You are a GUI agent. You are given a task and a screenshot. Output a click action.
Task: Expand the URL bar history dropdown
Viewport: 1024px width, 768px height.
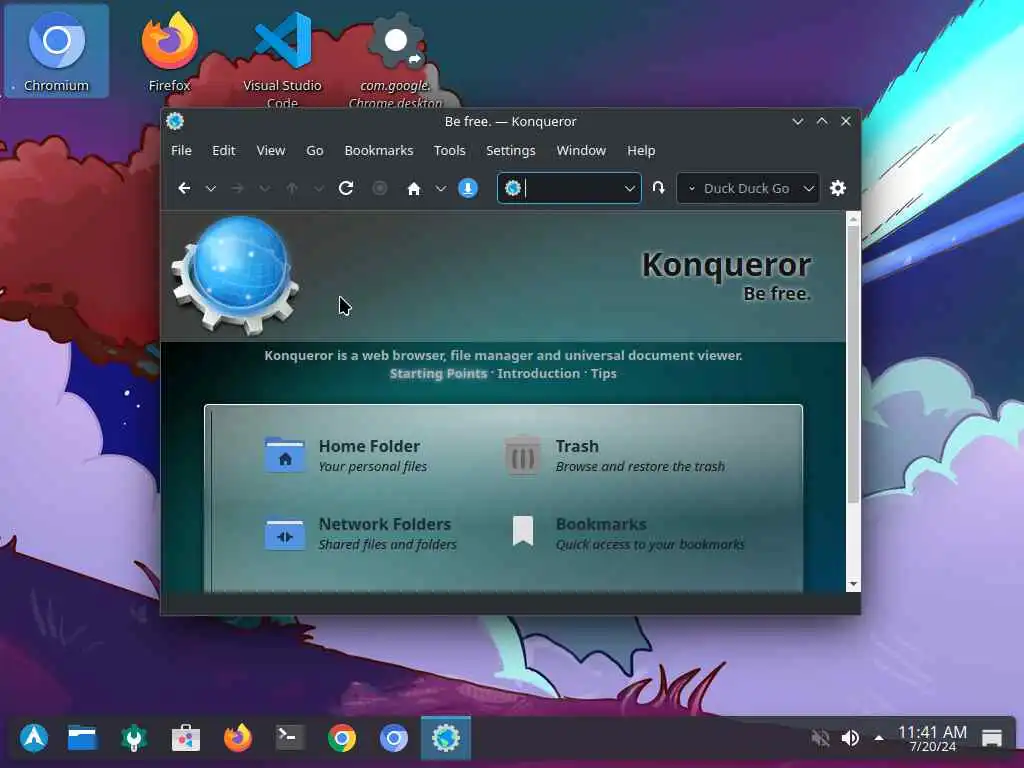[630, 189]
